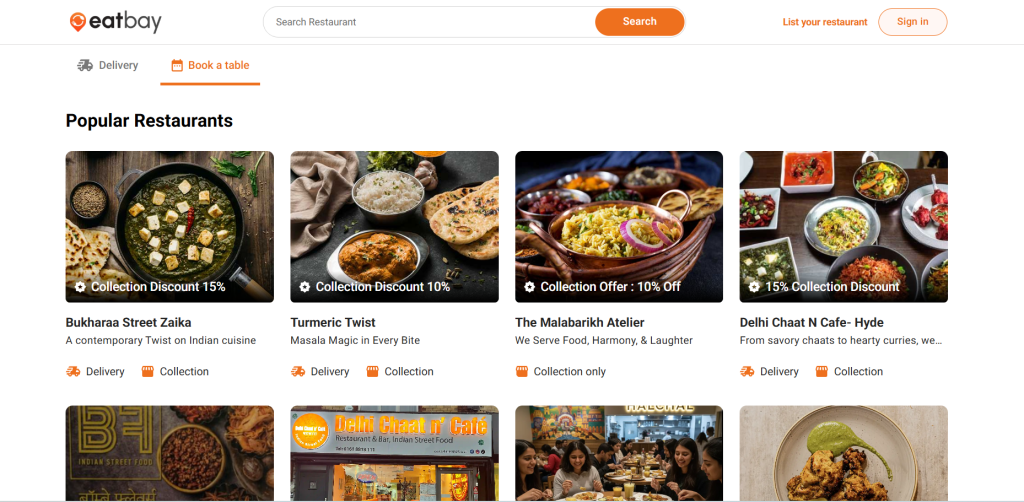Click the eatbay logo icon
Screen dimensions: 1024x502
click(77, 22)
